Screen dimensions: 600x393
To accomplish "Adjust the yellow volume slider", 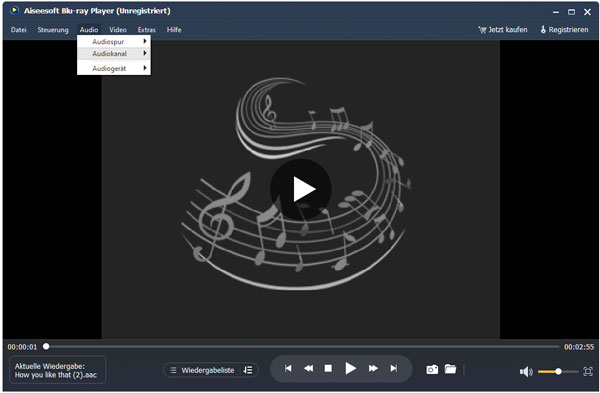I will [x=558, y=372].
